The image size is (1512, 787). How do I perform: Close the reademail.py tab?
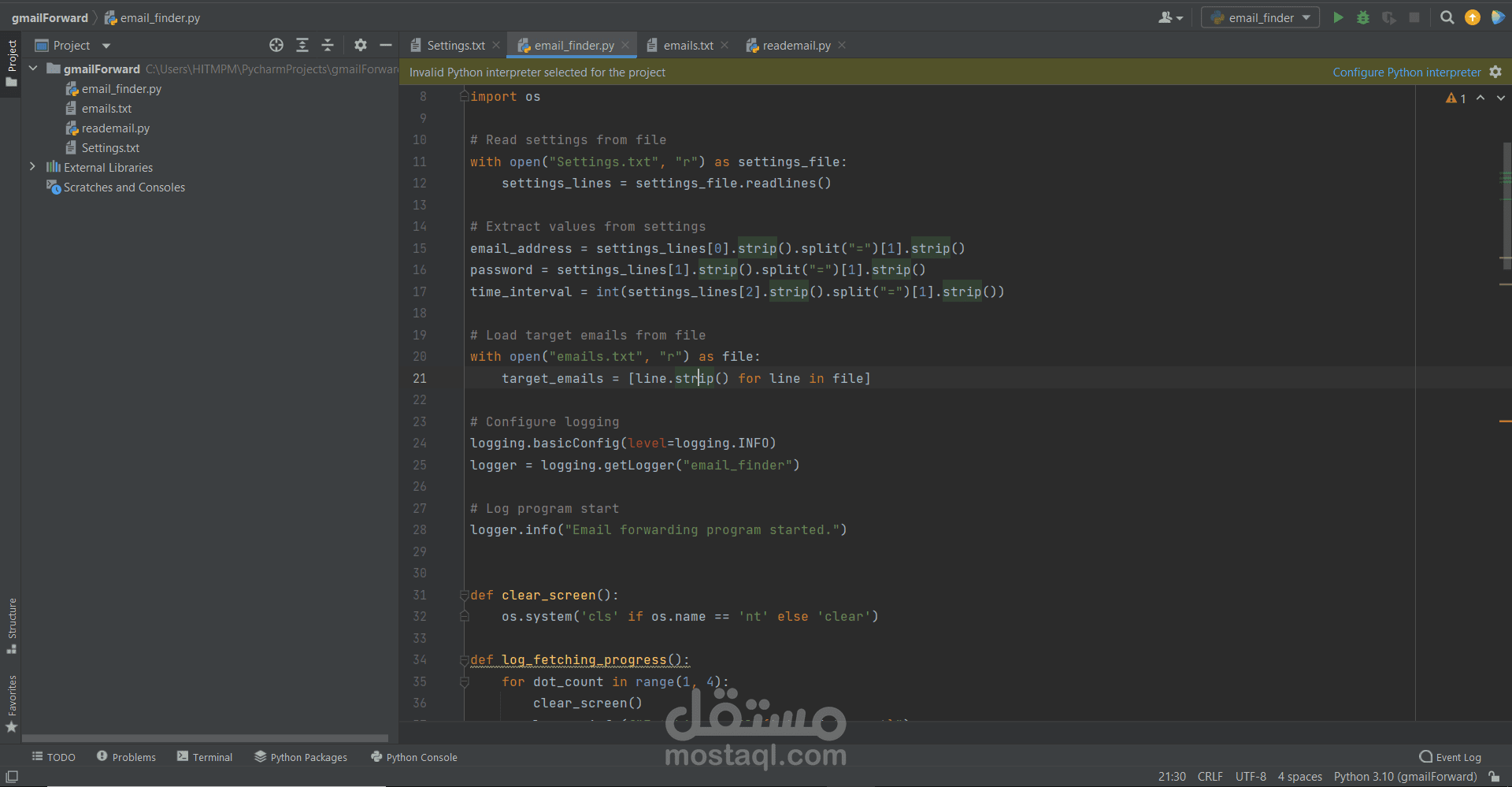tap(842, 46)
